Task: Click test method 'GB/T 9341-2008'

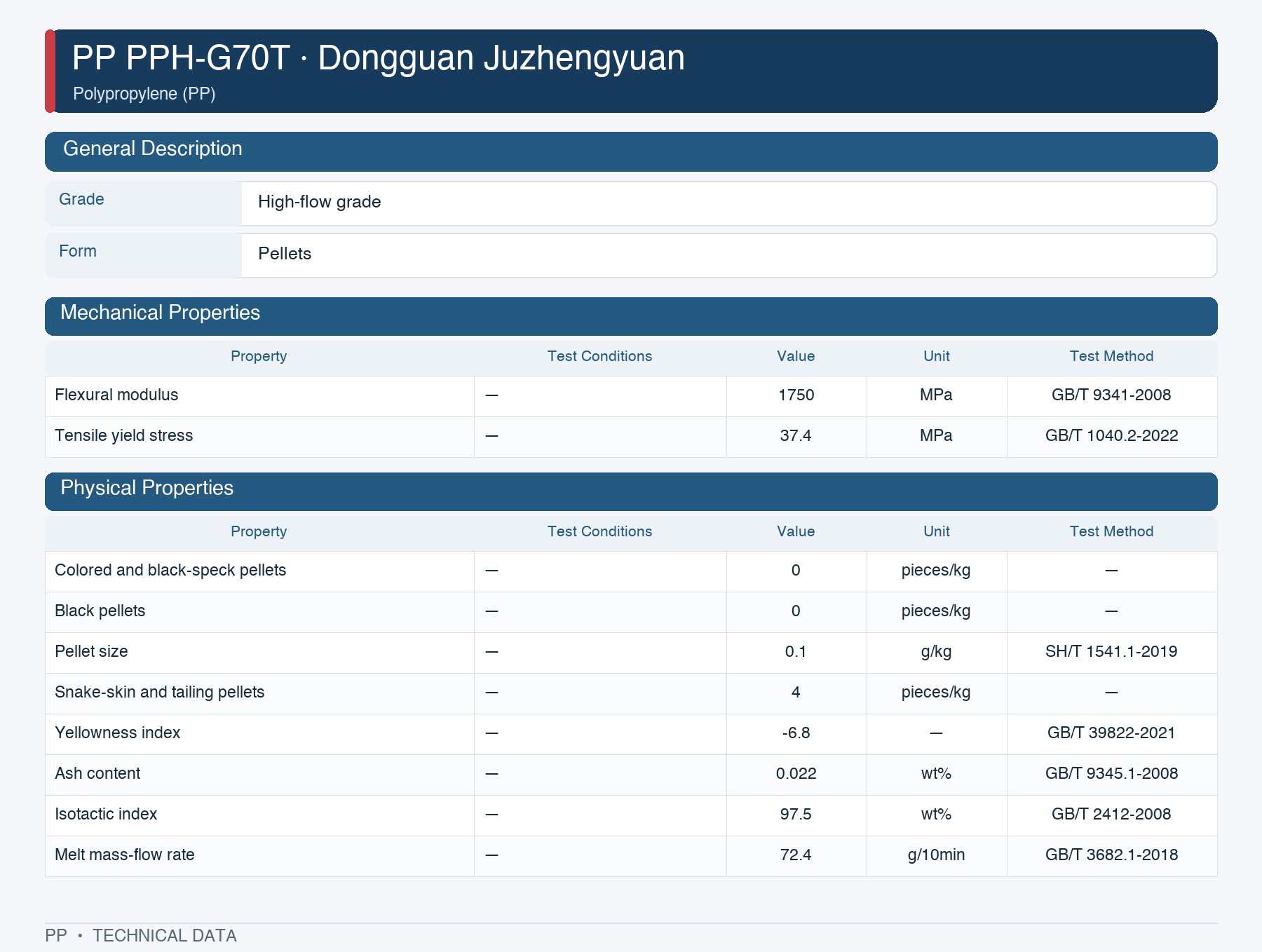Action: (1111, 395)
